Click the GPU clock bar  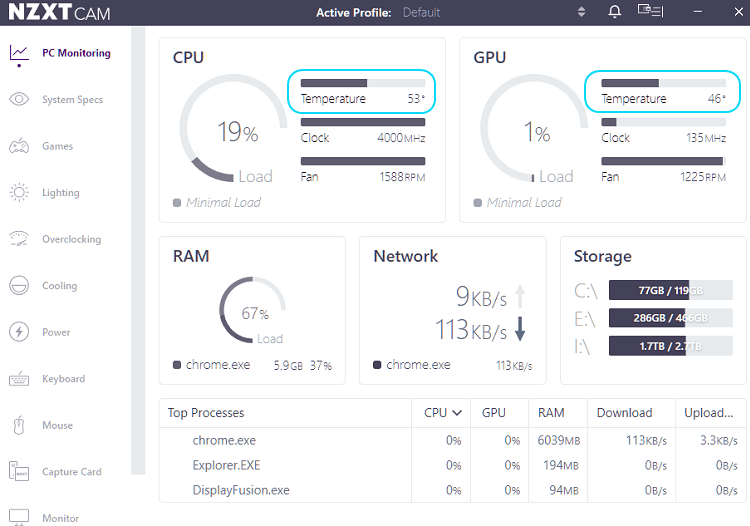[663, 122]
